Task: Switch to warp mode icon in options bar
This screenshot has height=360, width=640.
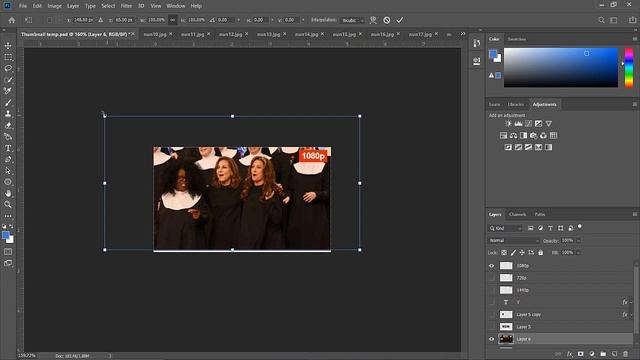Action: click(x=373, y=20)
